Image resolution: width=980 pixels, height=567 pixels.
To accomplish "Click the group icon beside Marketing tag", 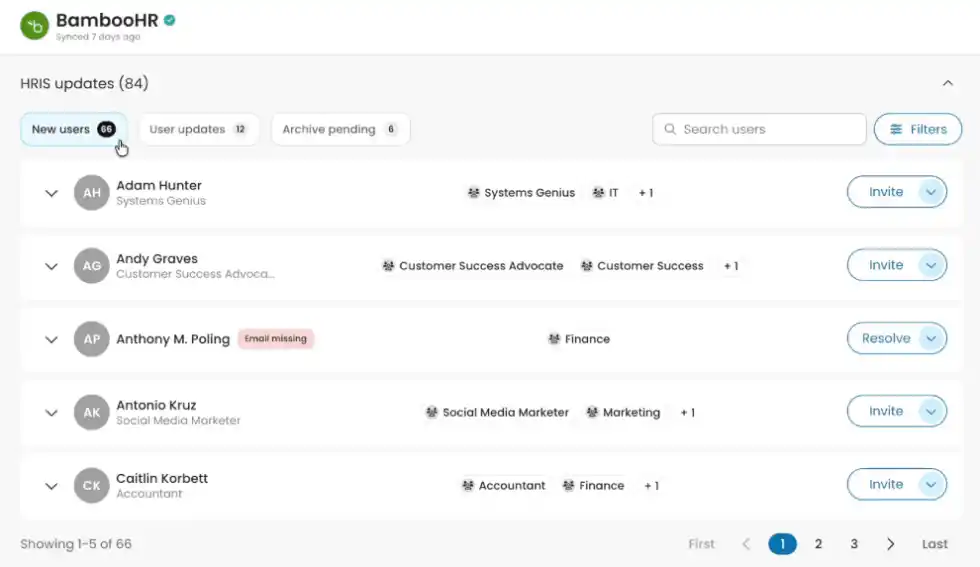I will click(592, 412).
